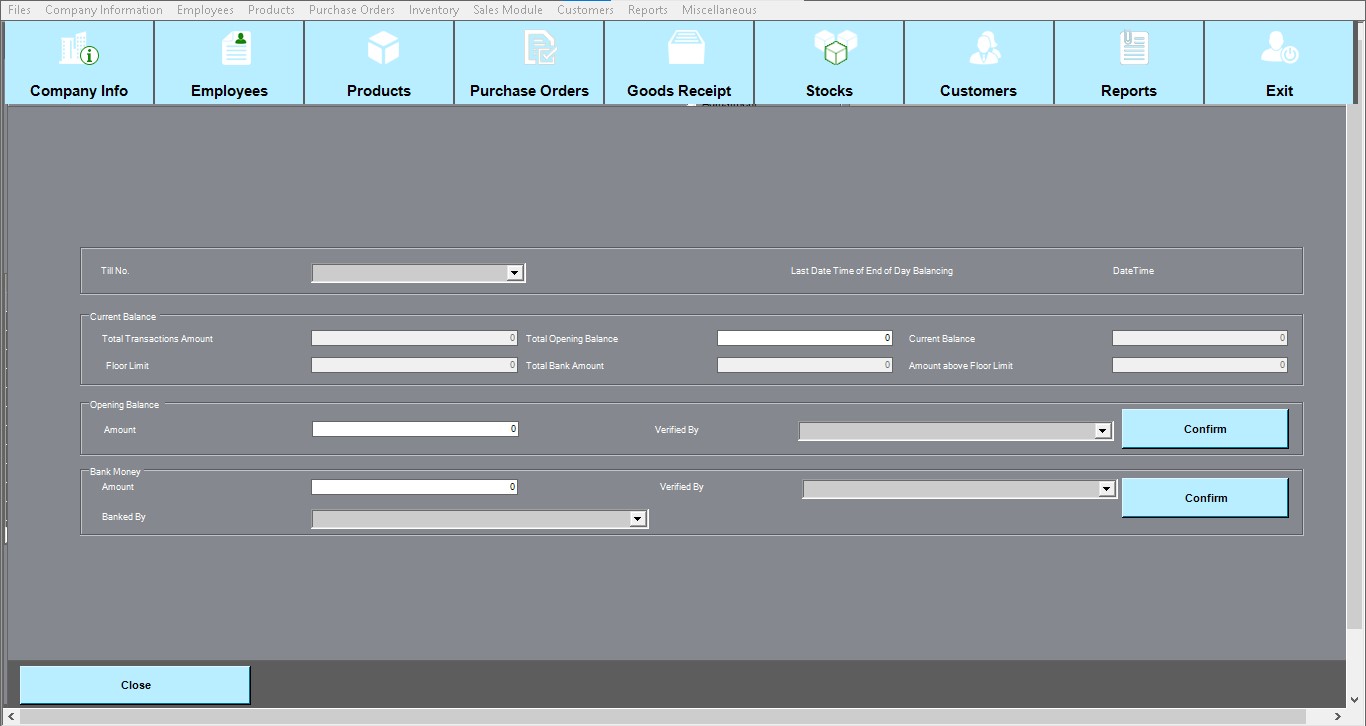This screenshot has height=726, width=1366.
Task: Open the Company Info toolbar icon
Action: [x=79, y=49]
